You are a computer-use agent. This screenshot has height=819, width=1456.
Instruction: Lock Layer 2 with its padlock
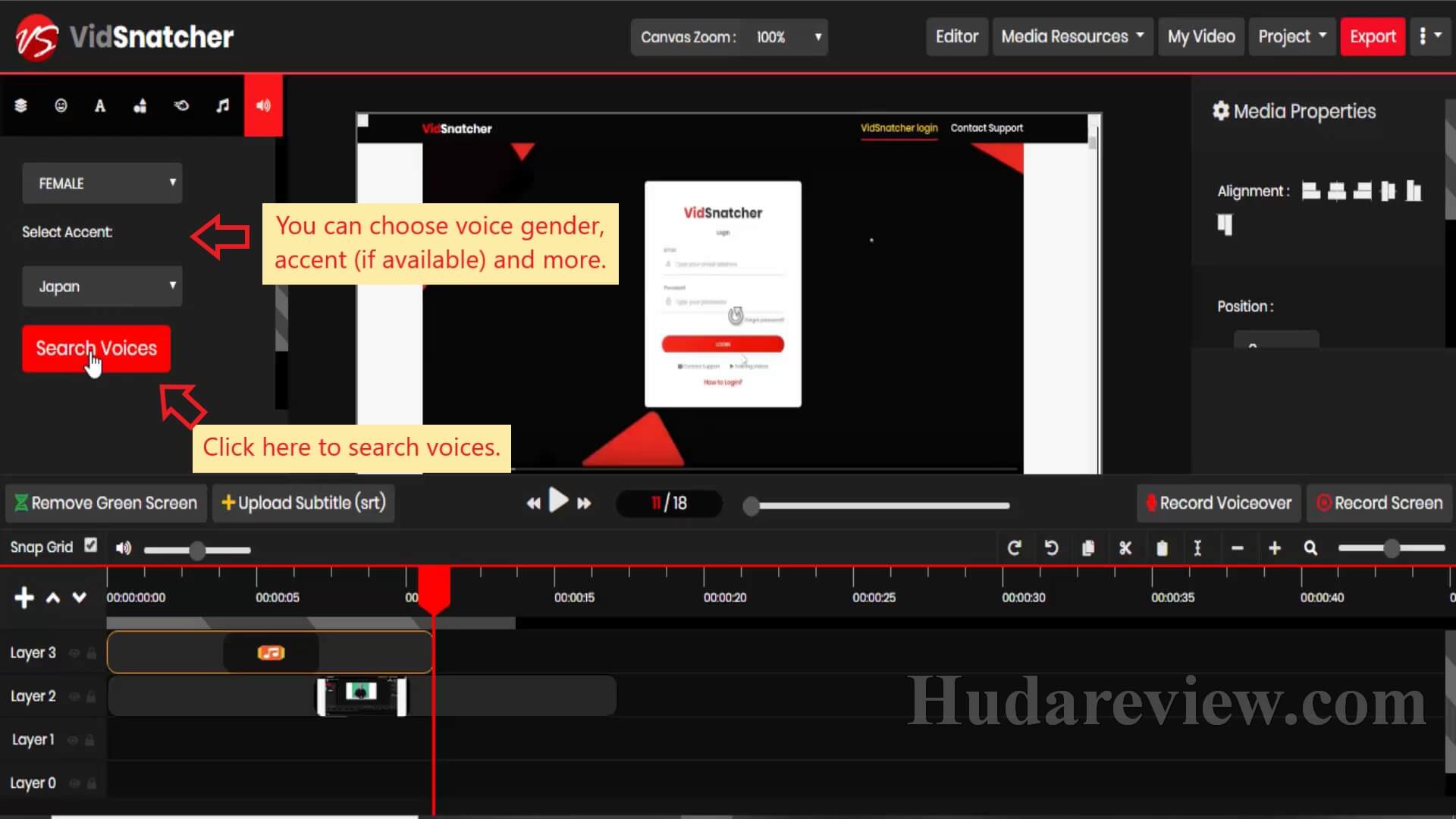coord(91,696)
